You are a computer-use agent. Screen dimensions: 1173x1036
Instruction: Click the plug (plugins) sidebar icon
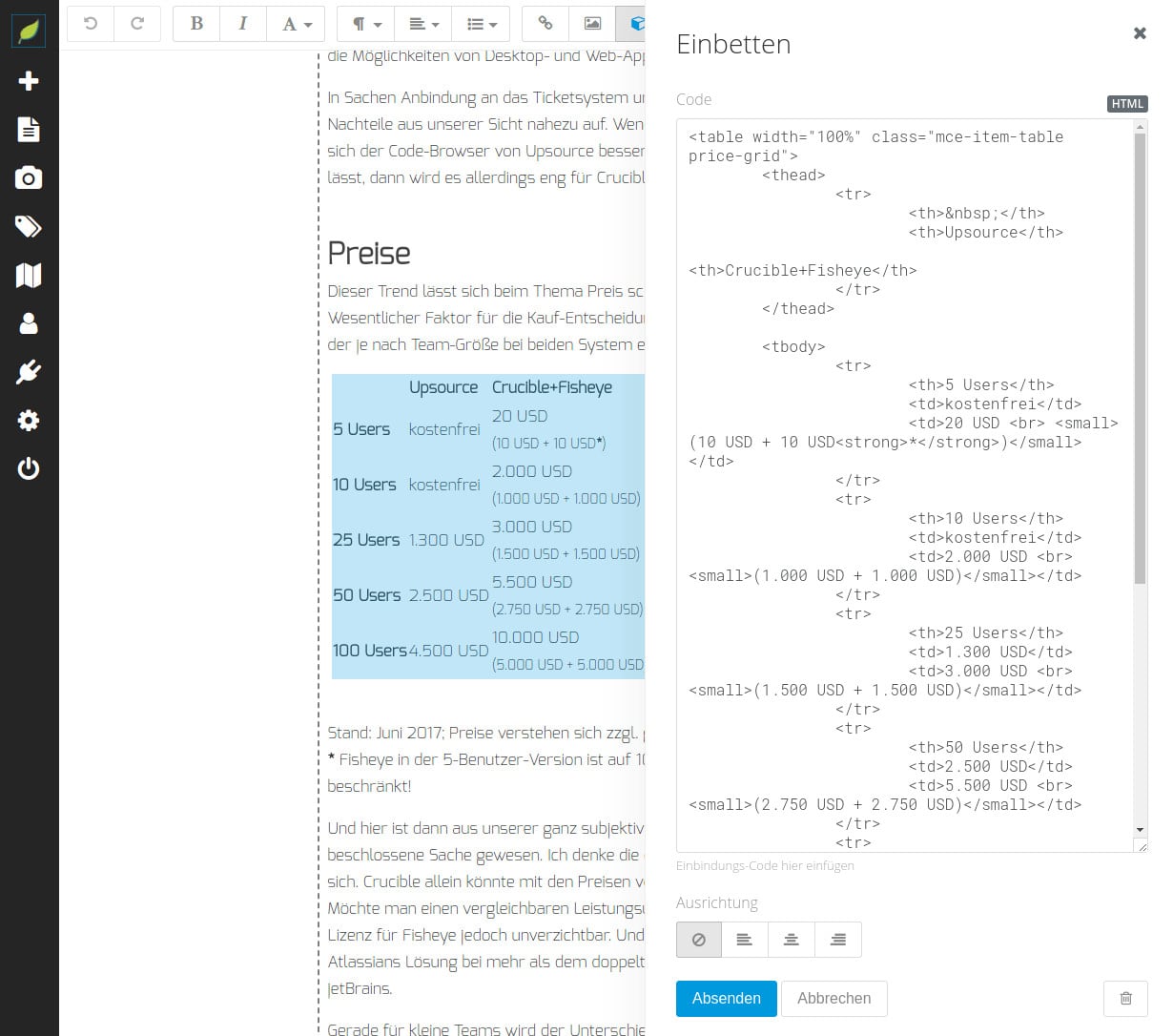pyautogui.click(x=29, y=372)
